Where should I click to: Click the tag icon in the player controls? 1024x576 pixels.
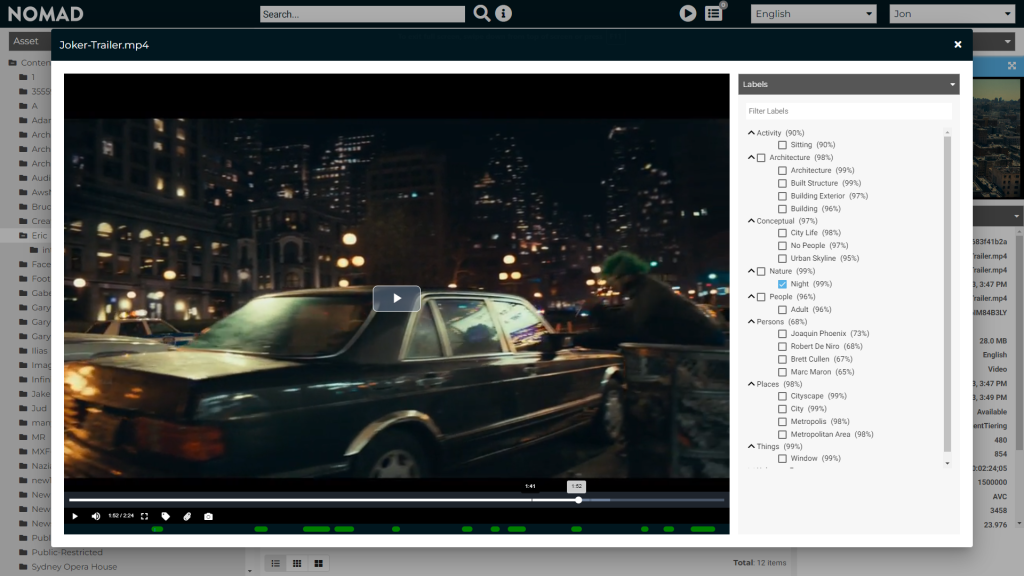pyautogui.click(x=166, y=516)
